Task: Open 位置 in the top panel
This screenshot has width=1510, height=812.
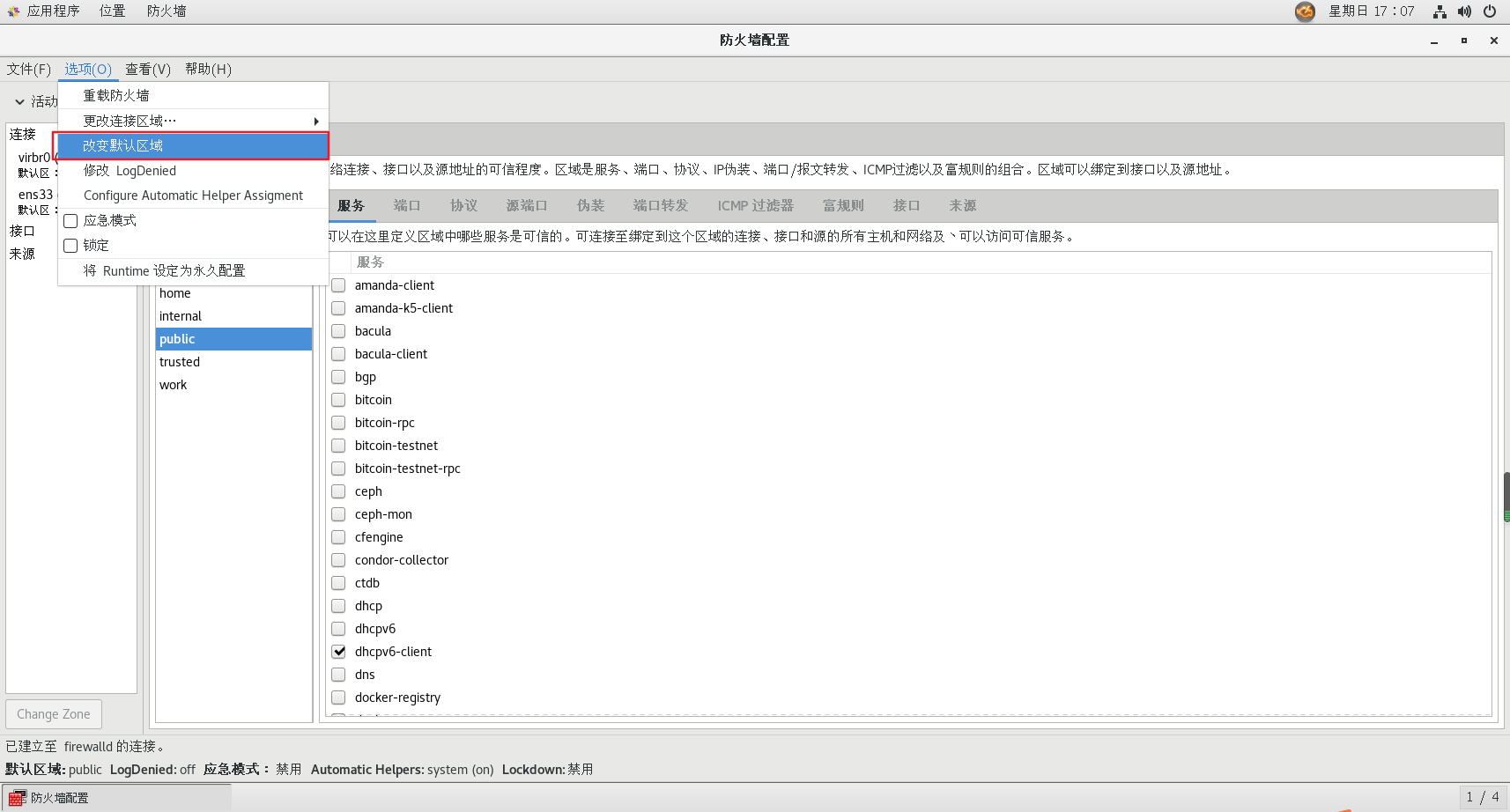Action: click(112, 11)
